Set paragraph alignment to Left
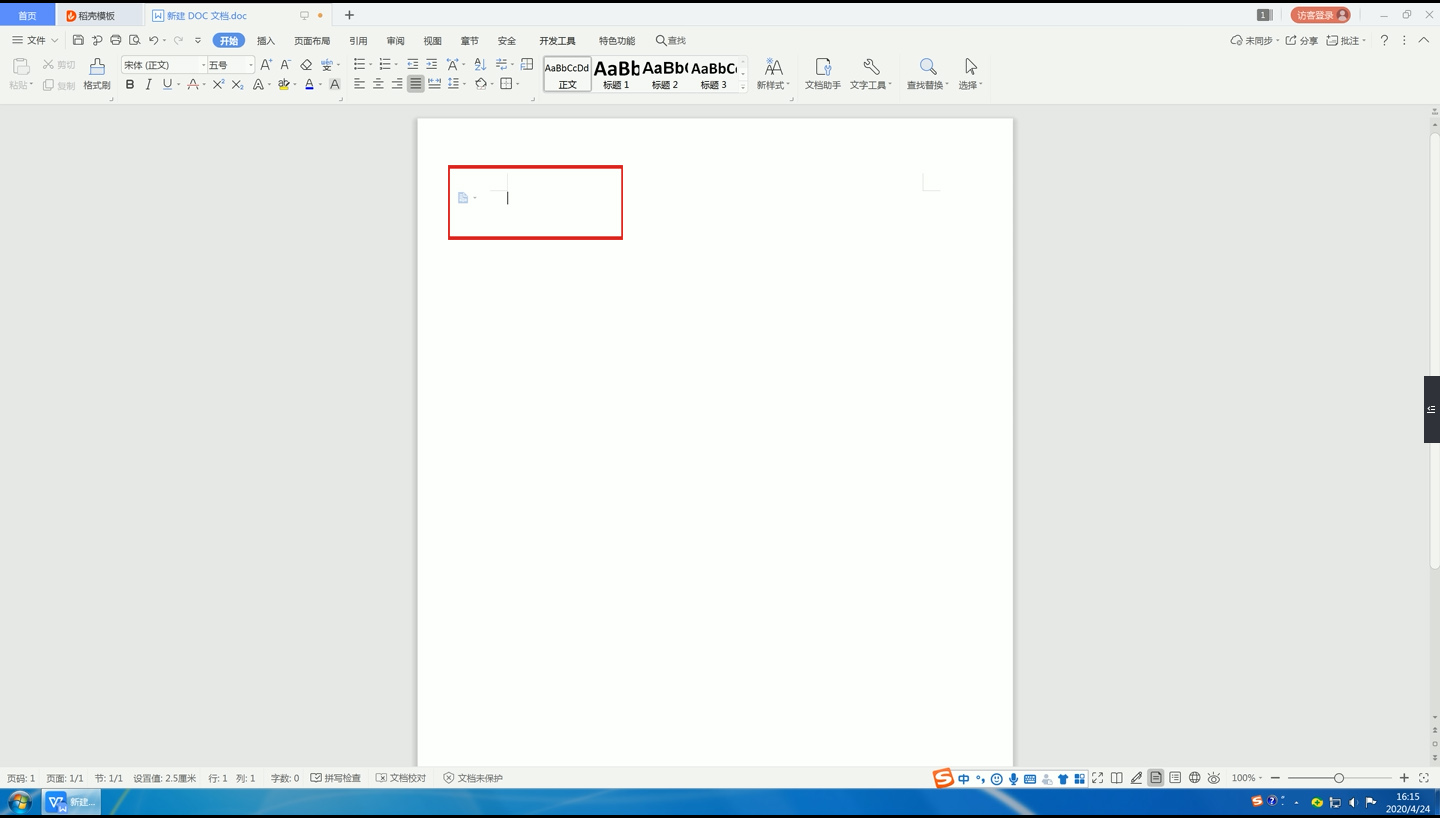This screenshot has height=818, width=1440. [x=359, y=84]
